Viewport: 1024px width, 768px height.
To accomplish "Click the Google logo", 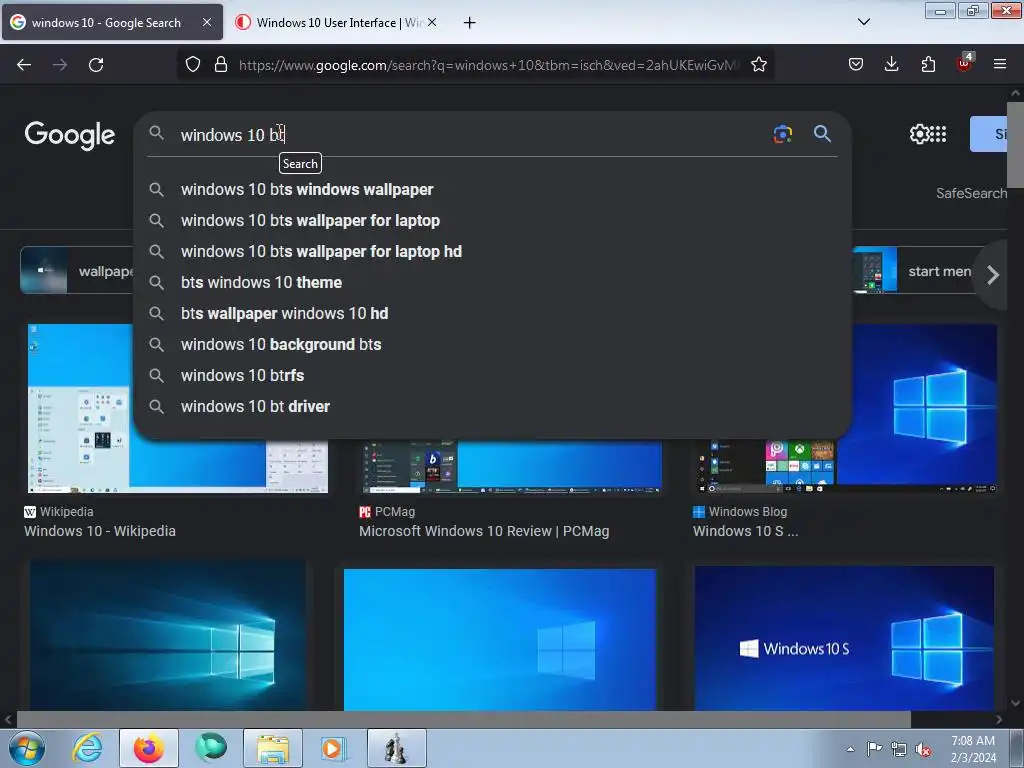I will click(x=69, y=135).
